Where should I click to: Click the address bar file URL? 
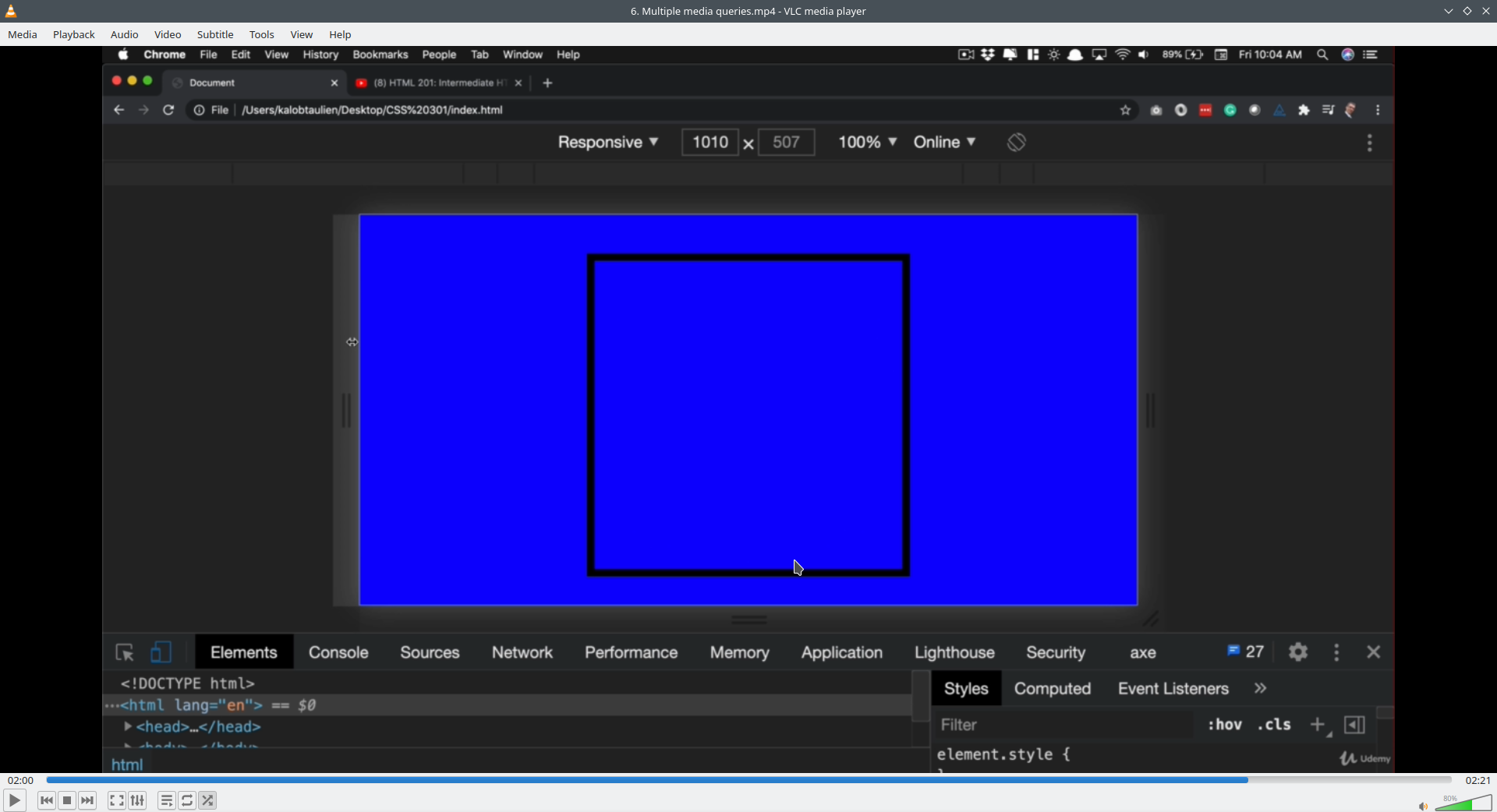[x=372, y=110]
